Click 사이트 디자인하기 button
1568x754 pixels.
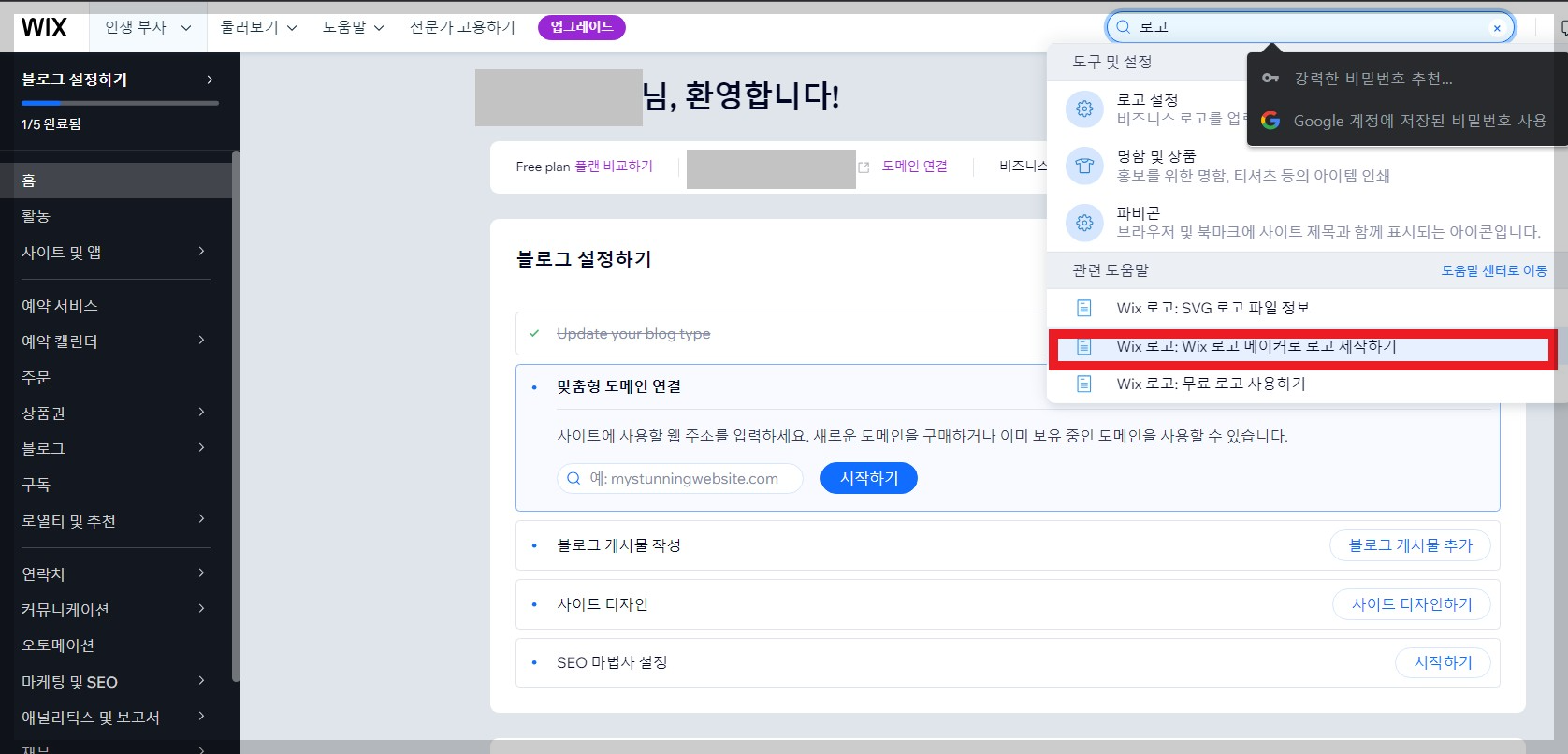click(1412, 604)
